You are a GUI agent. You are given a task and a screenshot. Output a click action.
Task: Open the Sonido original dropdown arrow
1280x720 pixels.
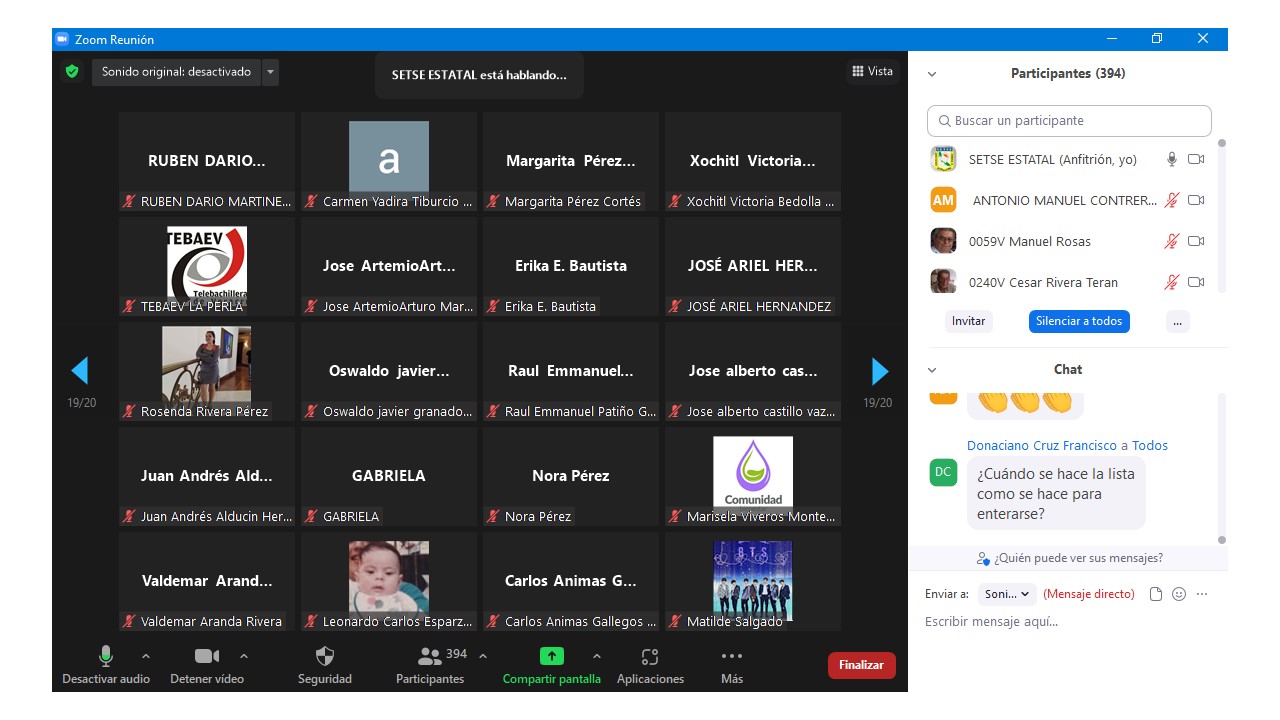pos(271,72)
